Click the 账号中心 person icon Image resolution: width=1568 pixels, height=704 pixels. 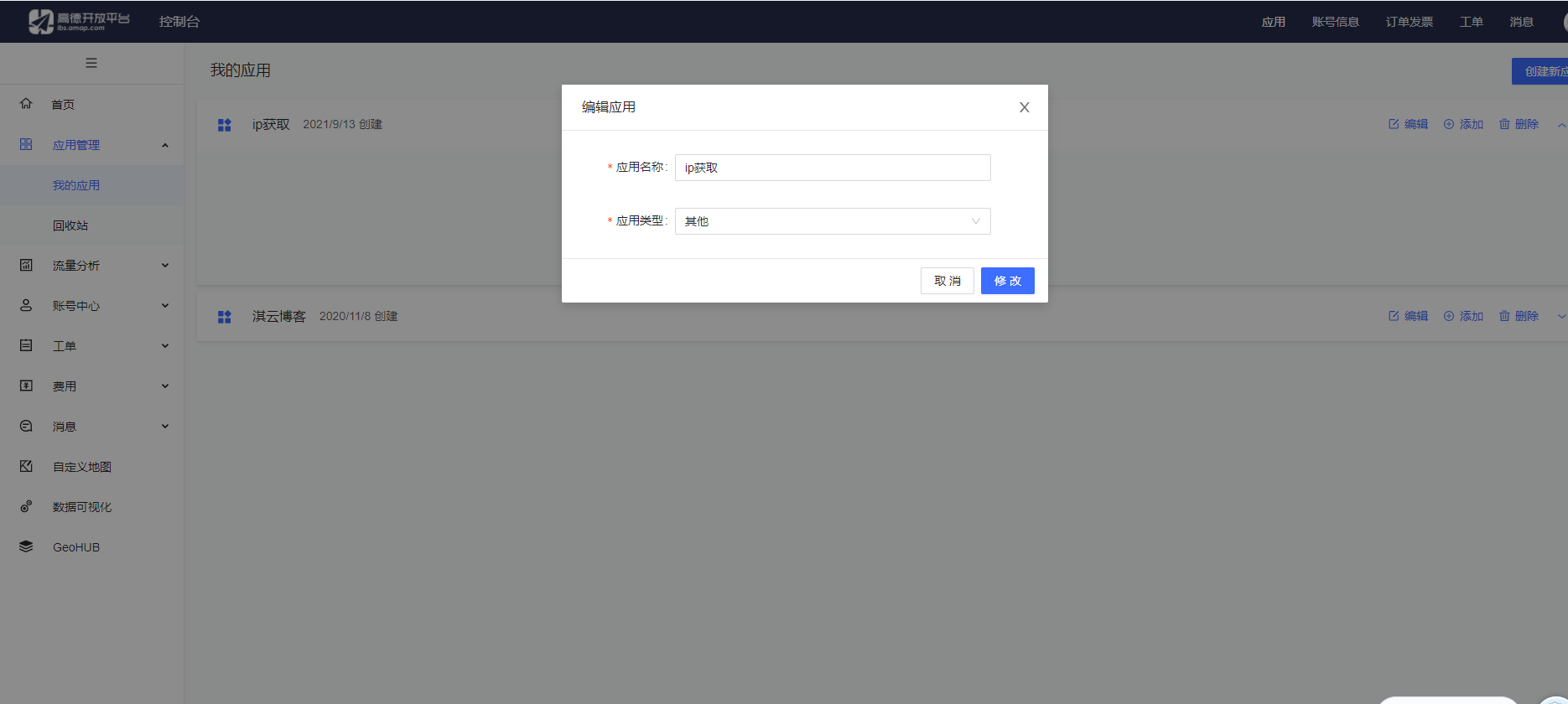coord(26,305)
